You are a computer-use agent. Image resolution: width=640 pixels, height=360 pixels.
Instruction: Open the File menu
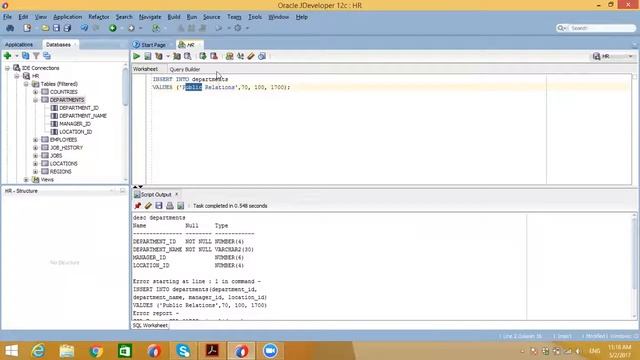tap(7, 17)
